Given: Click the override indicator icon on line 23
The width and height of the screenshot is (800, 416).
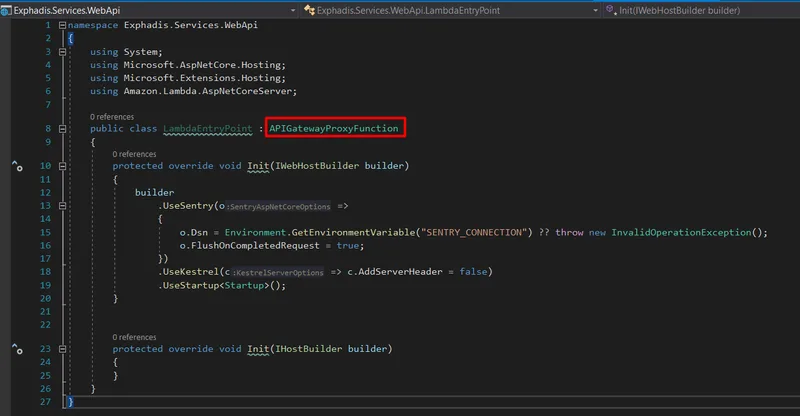Looking at the screenshot, I should tap(17, 349).
